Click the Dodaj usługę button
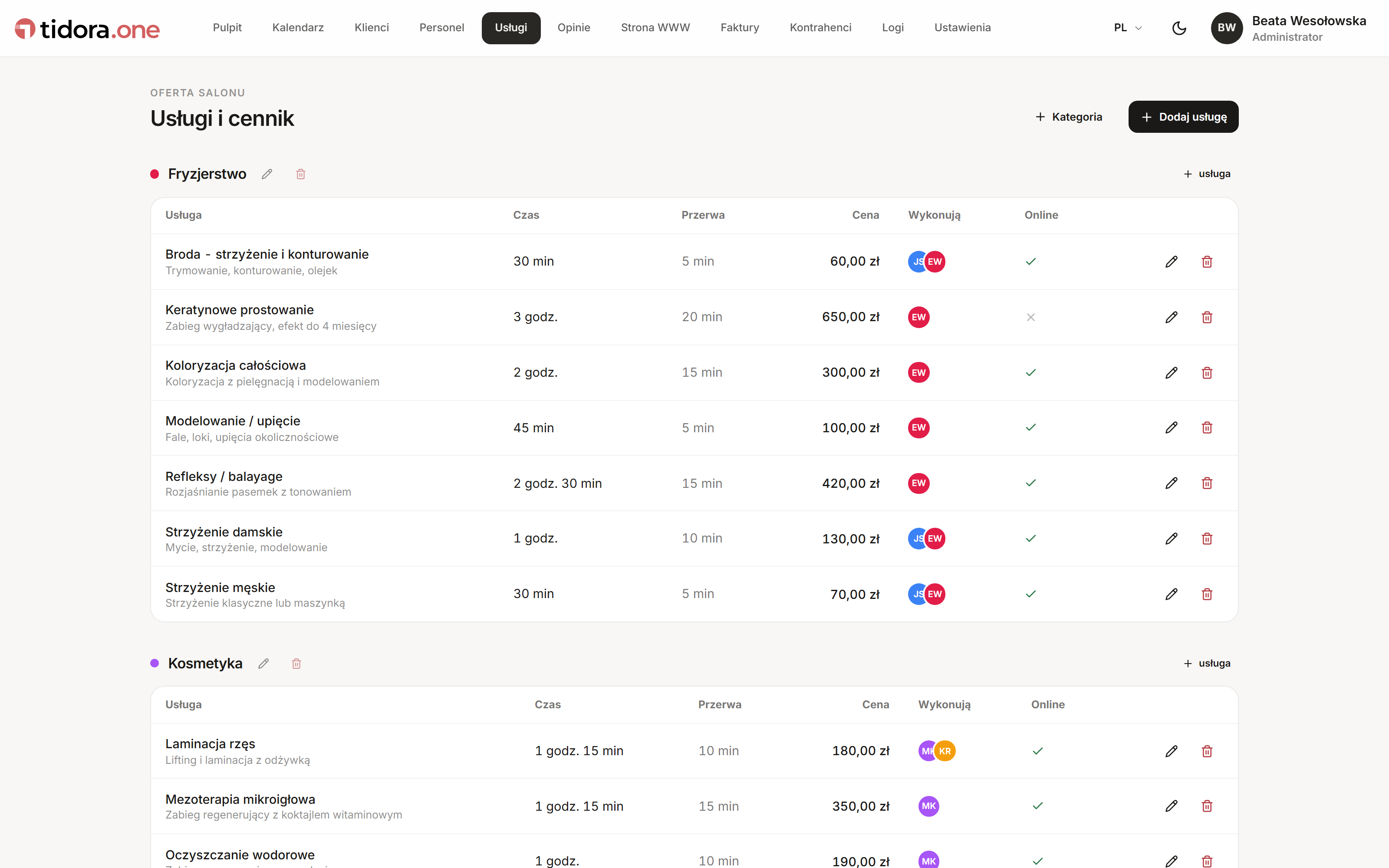Screen dimensions: 1389x868 coord(1184,117)
